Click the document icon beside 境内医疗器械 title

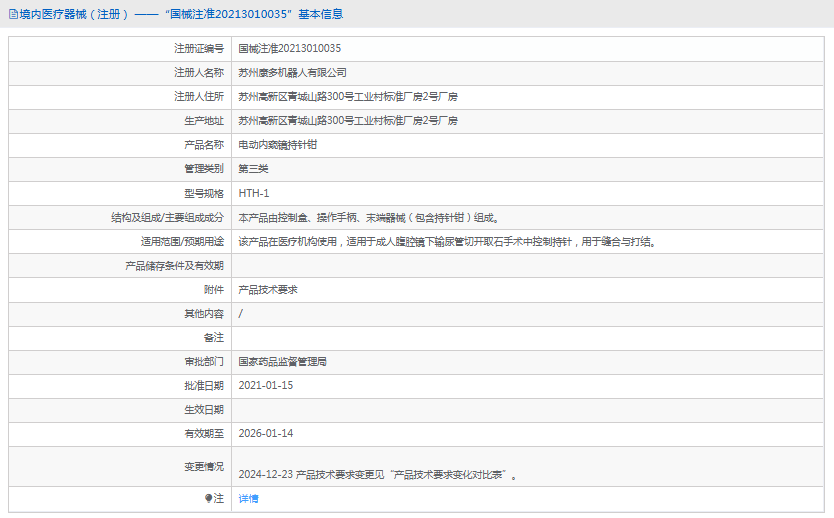click(13, 14)
